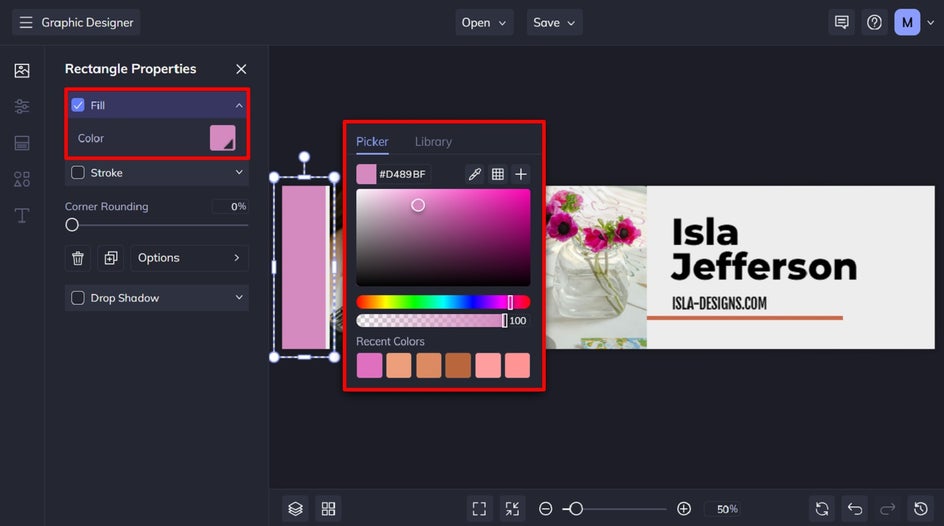Open the Text tool in sidebar
Screen dimensions: 944x526
(x=22, y=215)
